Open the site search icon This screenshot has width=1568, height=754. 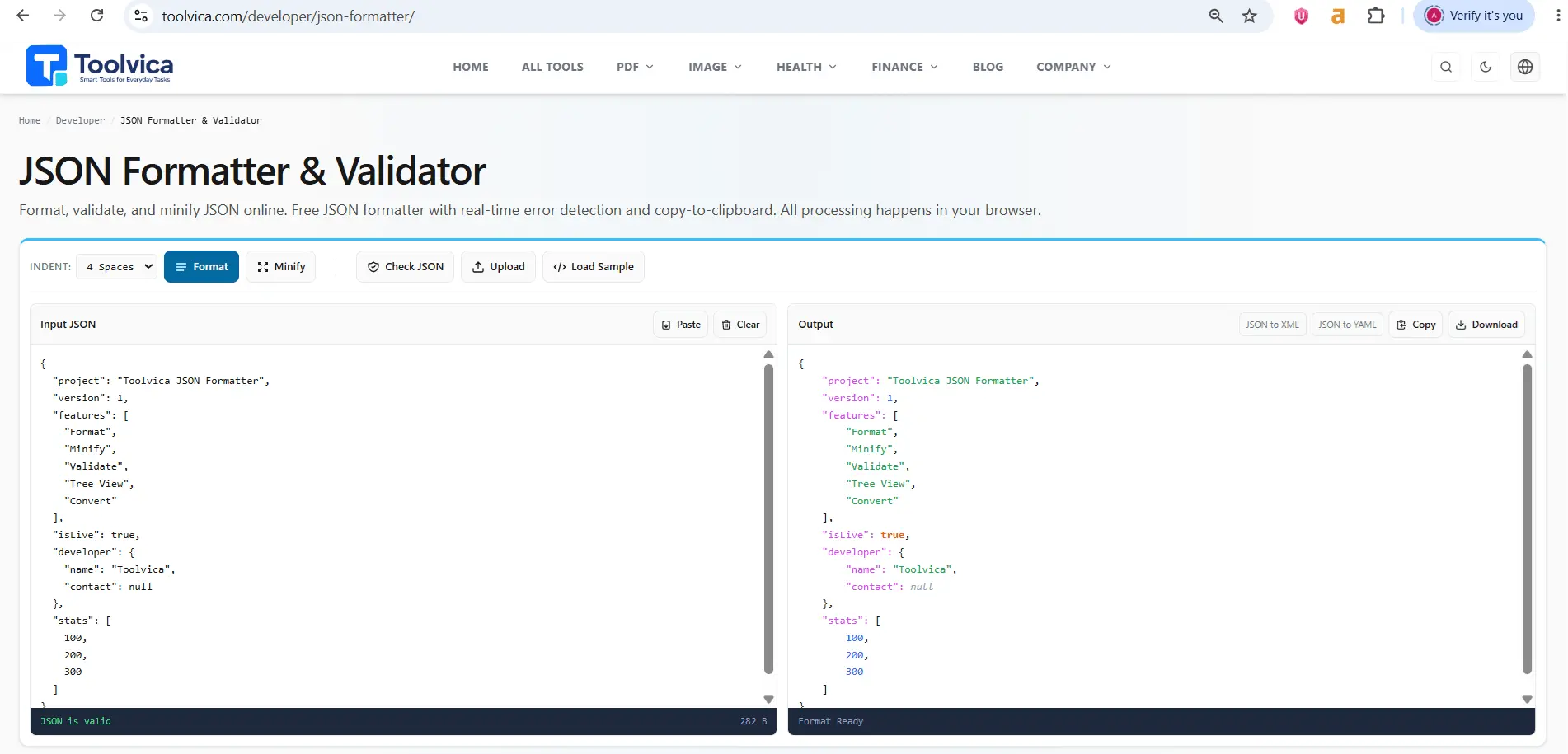1446,67
